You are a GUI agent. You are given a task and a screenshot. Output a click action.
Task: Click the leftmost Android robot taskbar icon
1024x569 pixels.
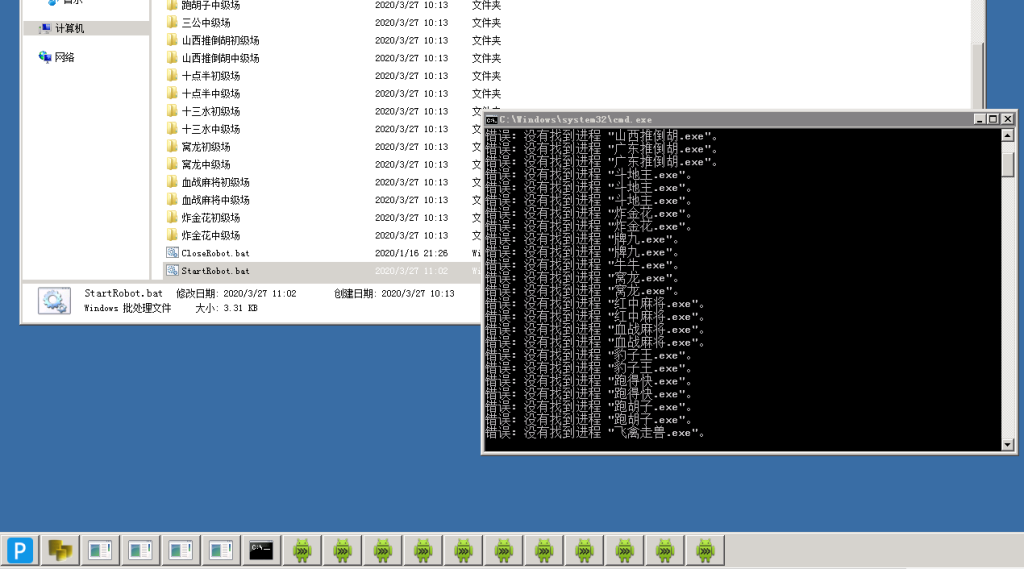302,549
